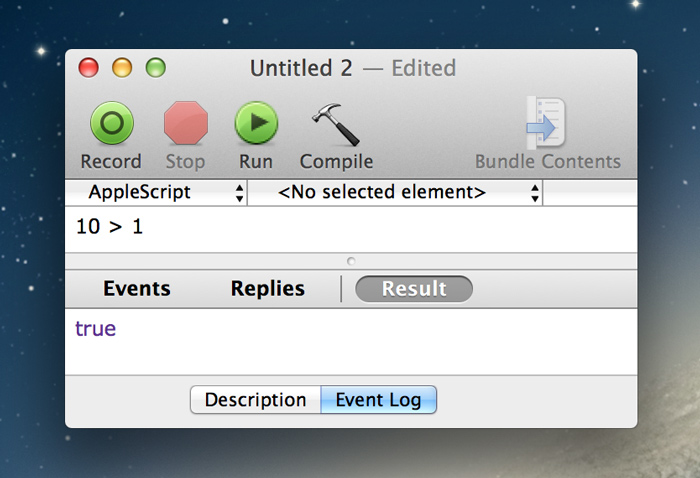Click the AppleScript dropdown stepper arrows
This screenshot has height=478, width=700.
coord(240,193)
